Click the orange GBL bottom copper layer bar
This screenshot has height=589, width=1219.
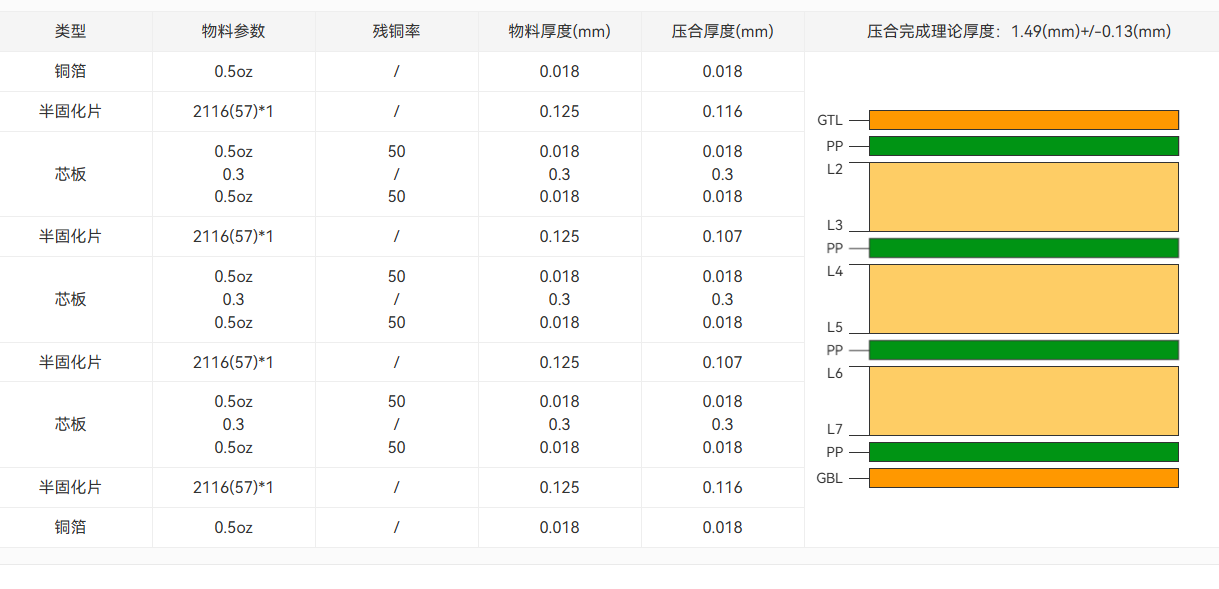coord(1023,478)
